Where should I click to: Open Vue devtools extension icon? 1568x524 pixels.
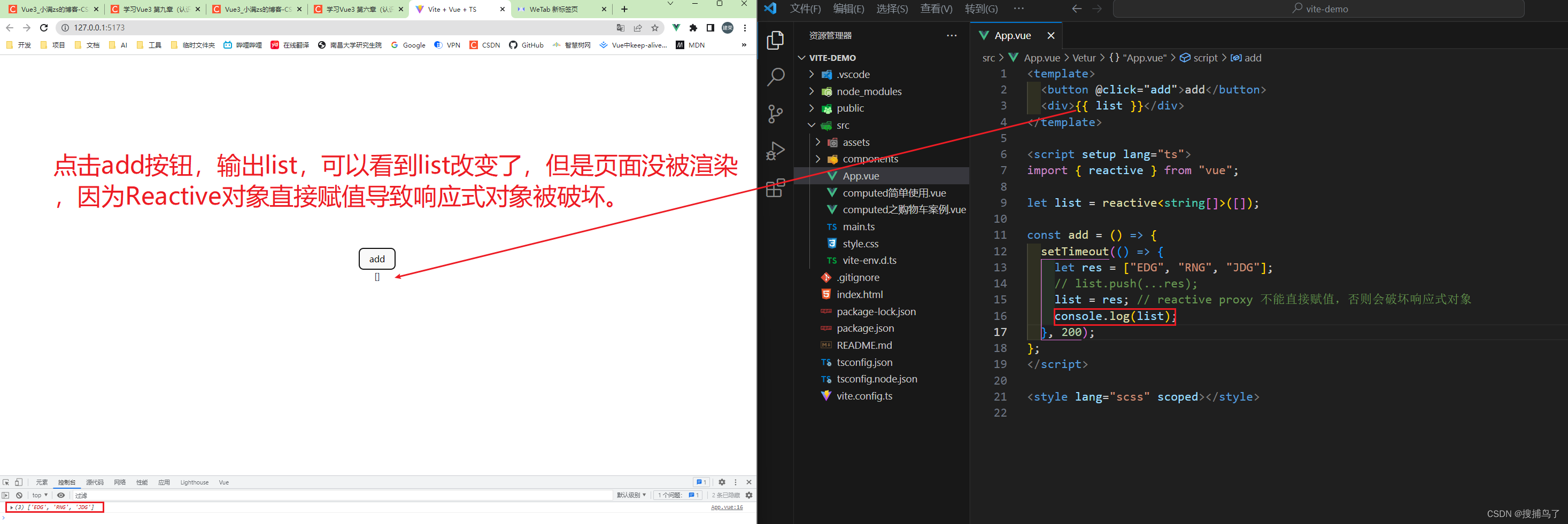click(676, 27)
